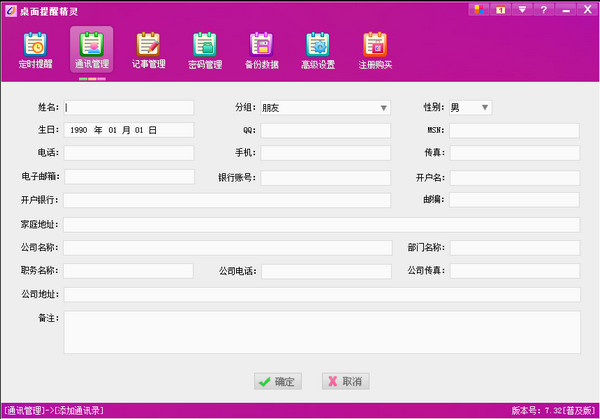Open the 注册购买 register and purchase page
Screen dimensions: 600x419
pyautogui.click(x=375, y=50)
